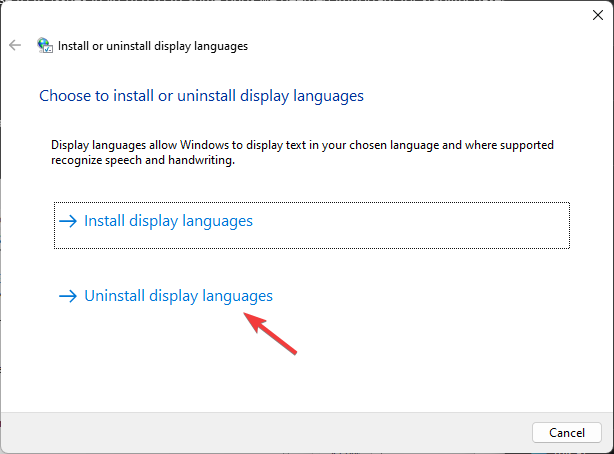This screenshot has width=614, height=454.
Task: Click the heading "Choose to install or uninstall display languages"
Action: (x=201, y=96)
